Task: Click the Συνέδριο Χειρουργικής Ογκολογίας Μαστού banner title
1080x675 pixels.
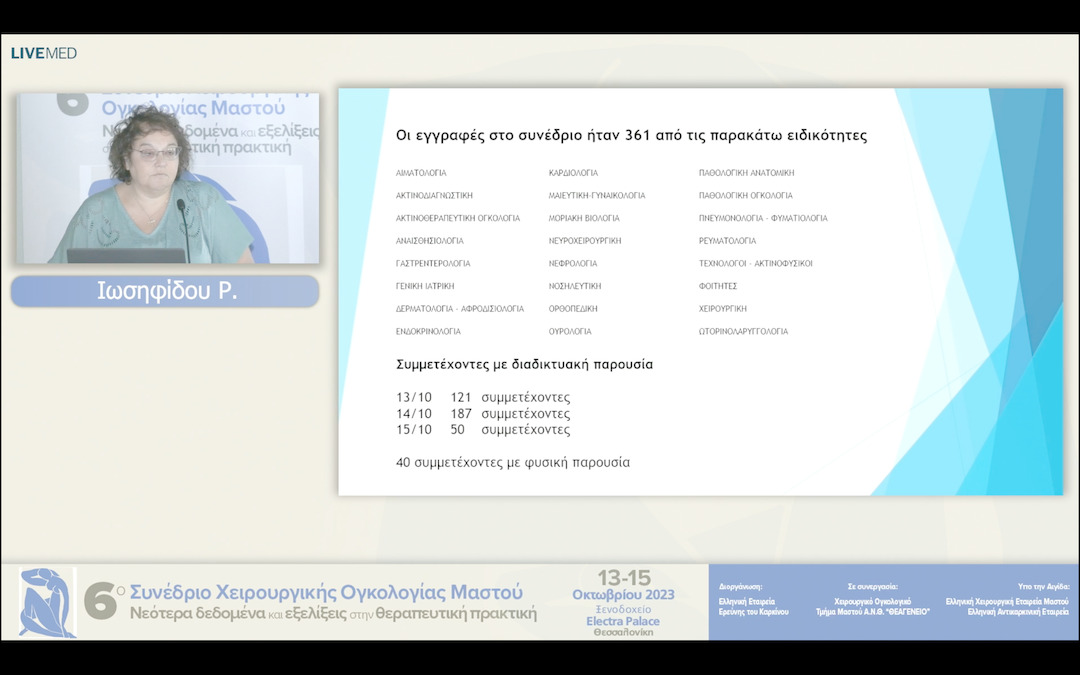Action: pyautogui.click(x=326, y=592)
